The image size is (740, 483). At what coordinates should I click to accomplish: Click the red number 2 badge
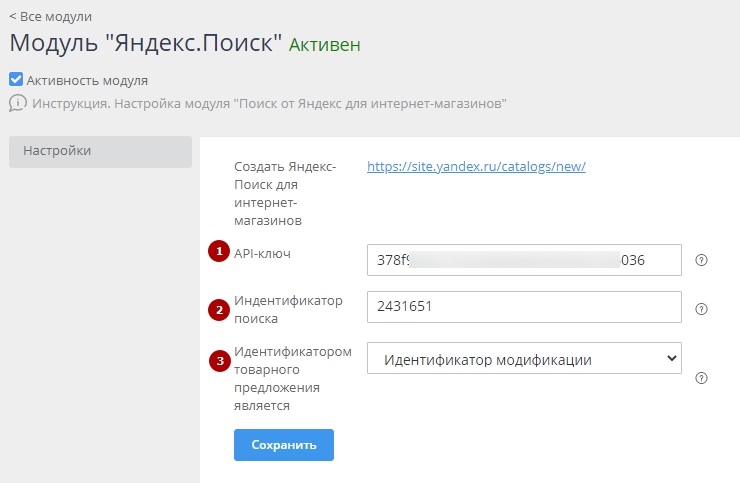(218, 309)
